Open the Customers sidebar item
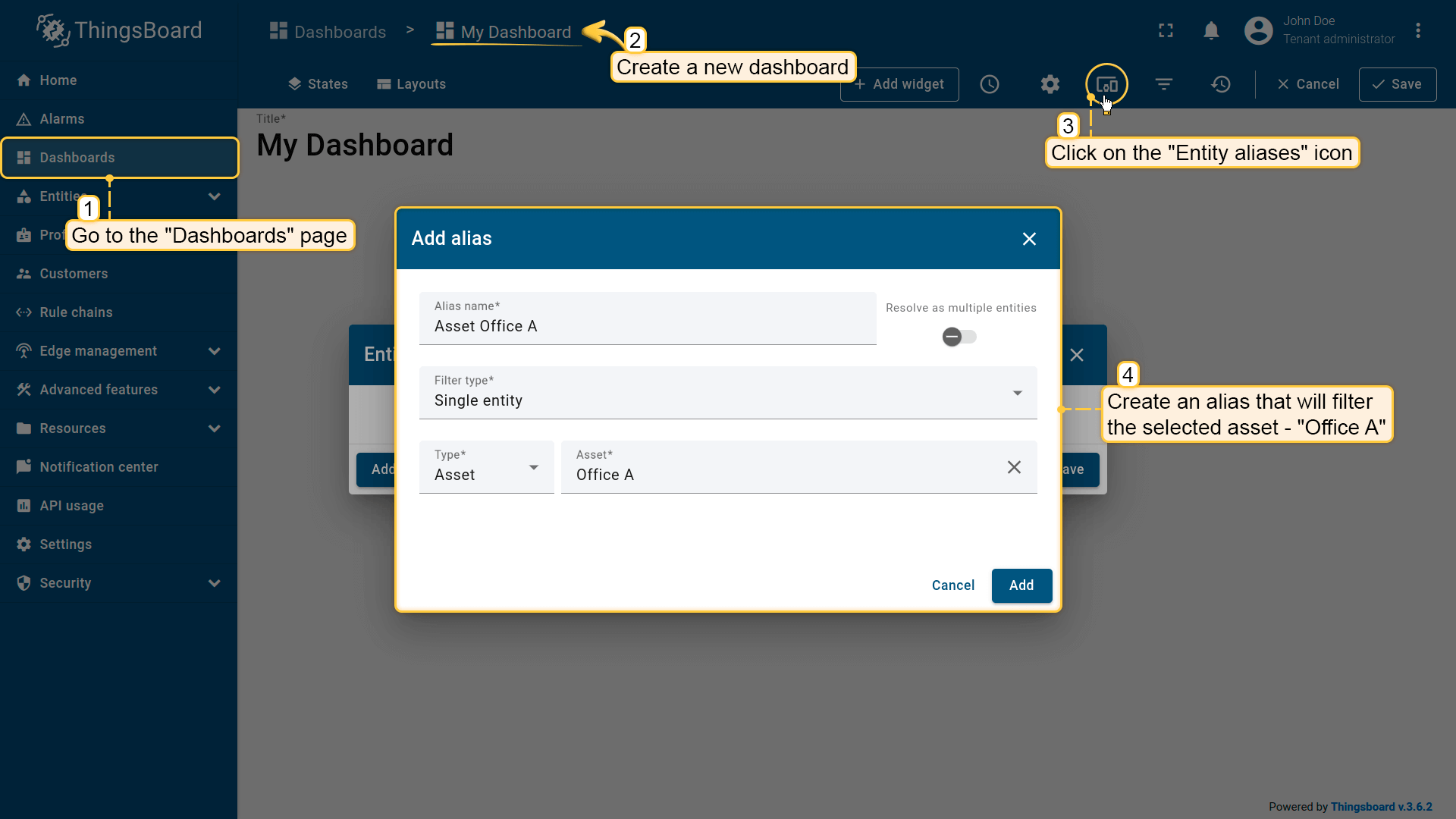 [x=74, y=274]
